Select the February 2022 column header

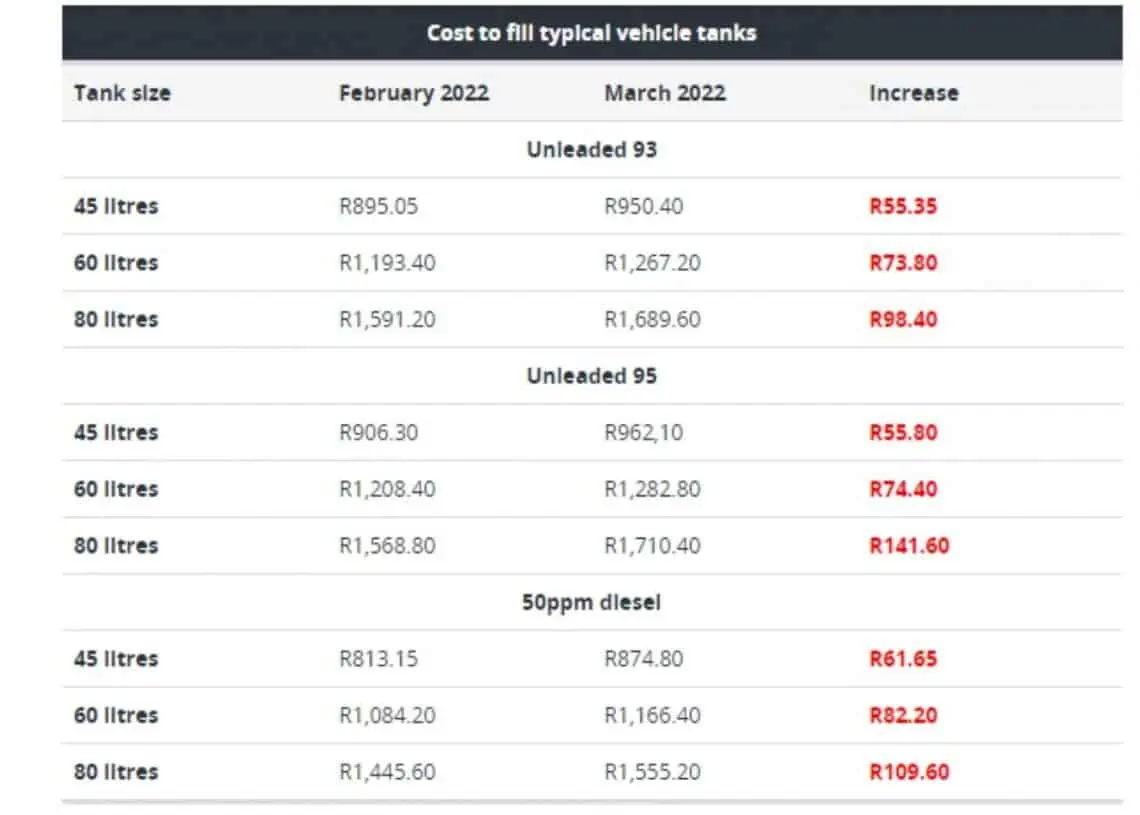(414, 93)
